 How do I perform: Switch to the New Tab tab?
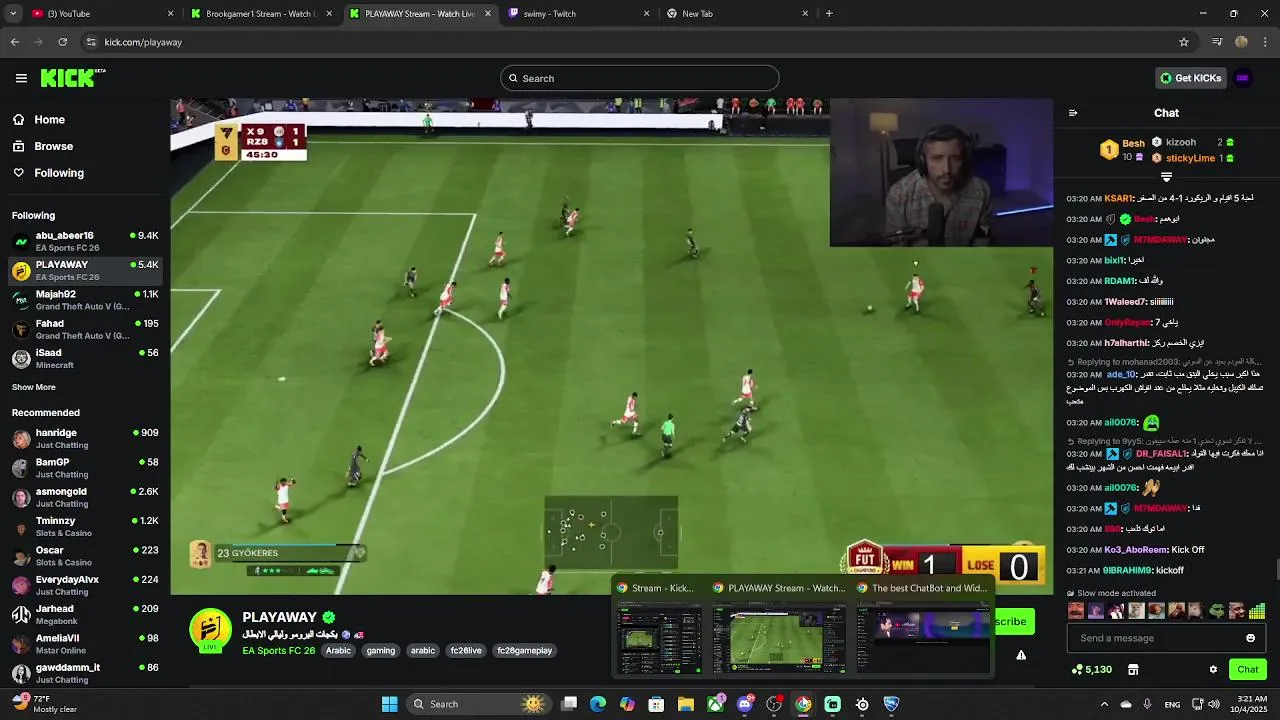[735, 13]
